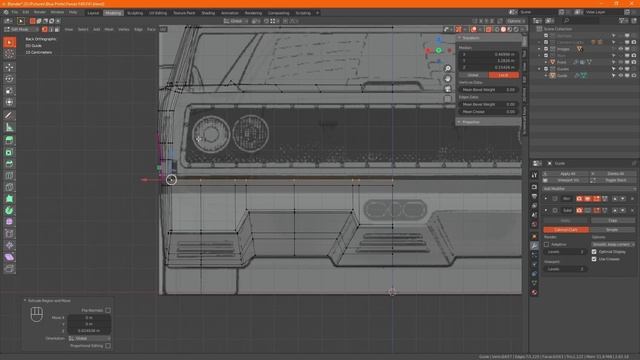Viewport: 640px width, 360px height.
Task: Select the Bevel tool in left toolbar
Action: click(9, 164)
